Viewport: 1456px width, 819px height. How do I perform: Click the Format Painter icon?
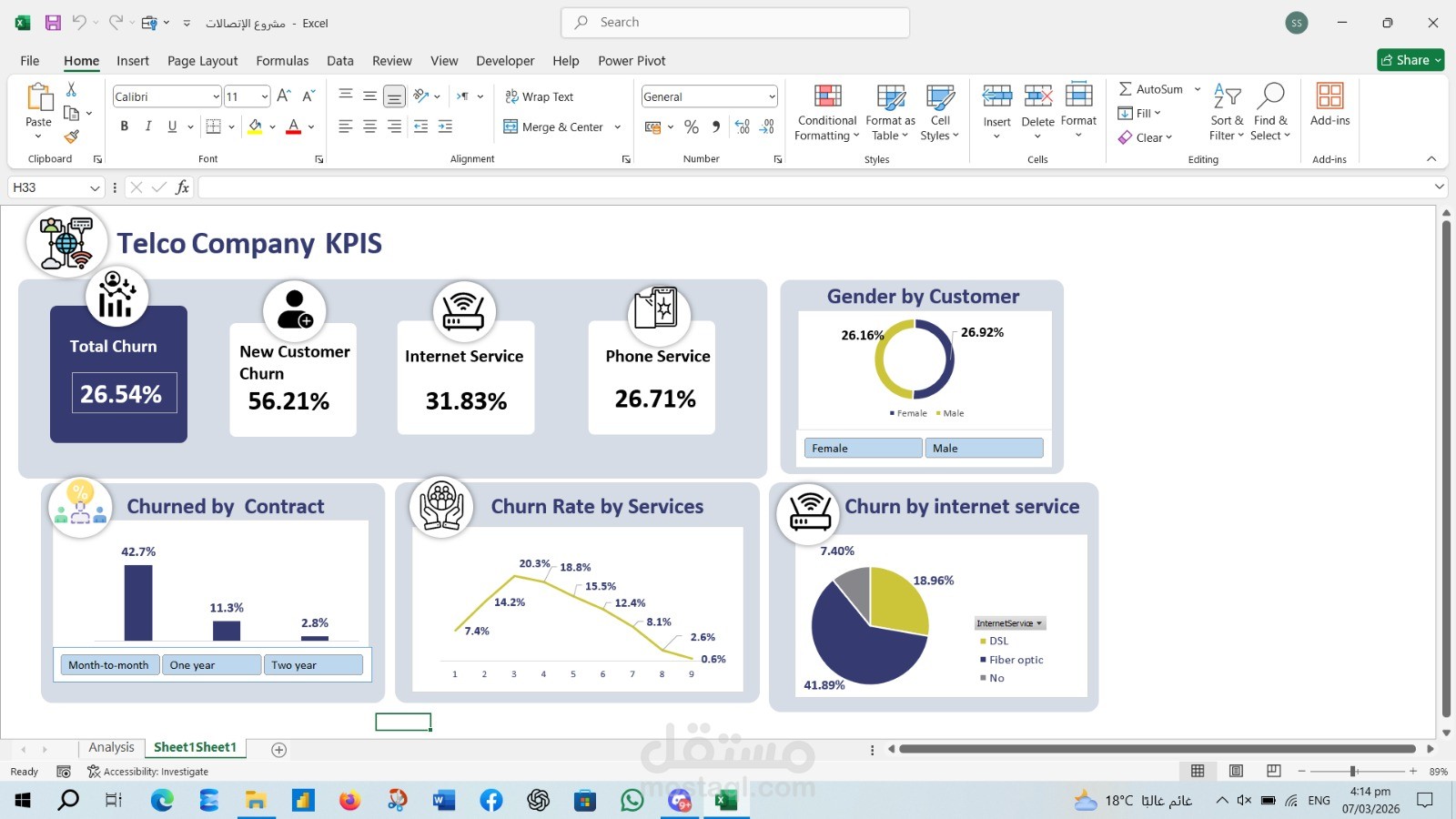point(71,136)
